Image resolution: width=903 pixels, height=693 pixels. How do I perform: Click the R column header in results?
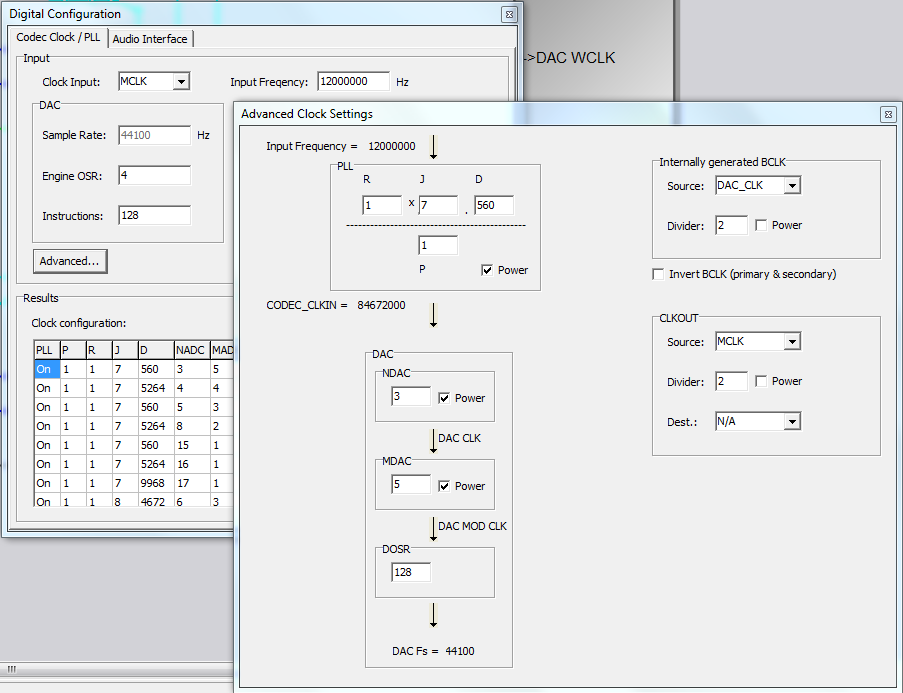tap(98, 350)
